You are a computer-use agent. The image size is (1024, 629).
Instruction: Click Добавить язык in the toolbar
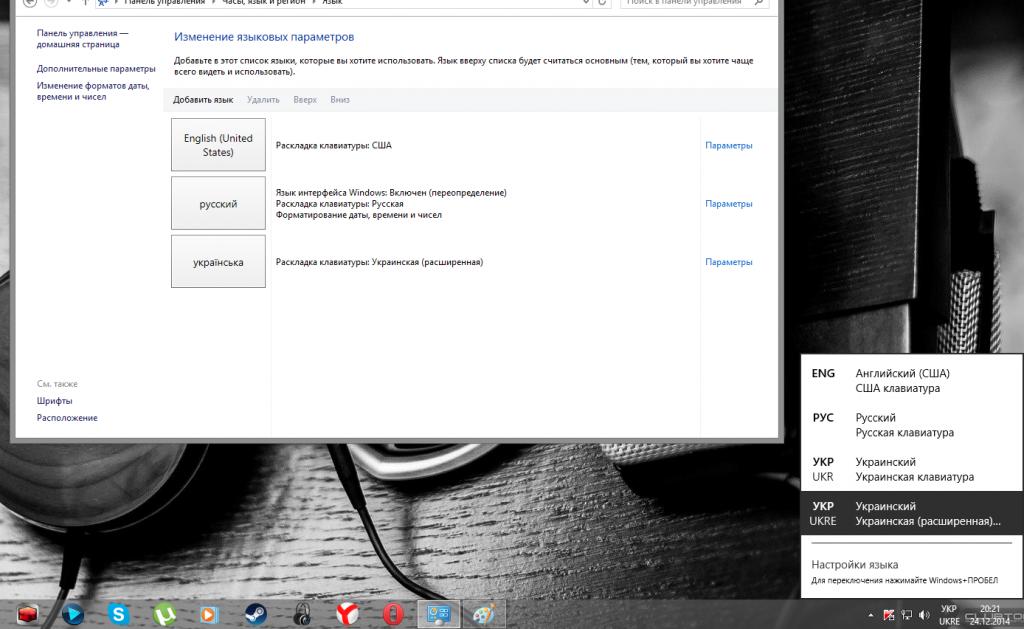pyautogui.click(x=203, y=100)
